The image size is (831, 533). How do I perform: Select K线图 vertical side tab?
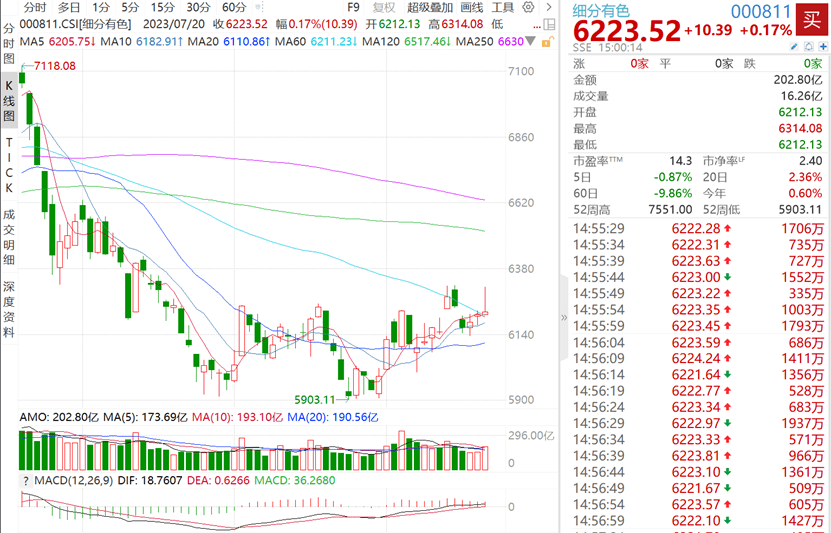[x=8, y=100]
